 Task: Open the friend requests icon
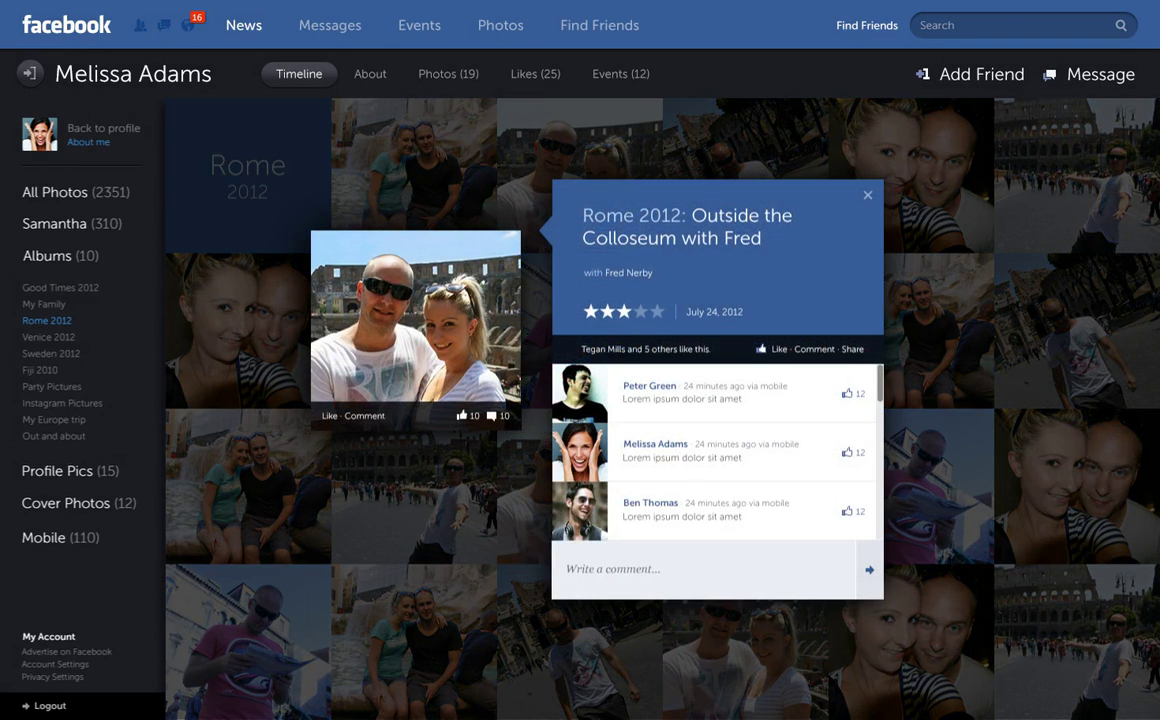(141, 25)
